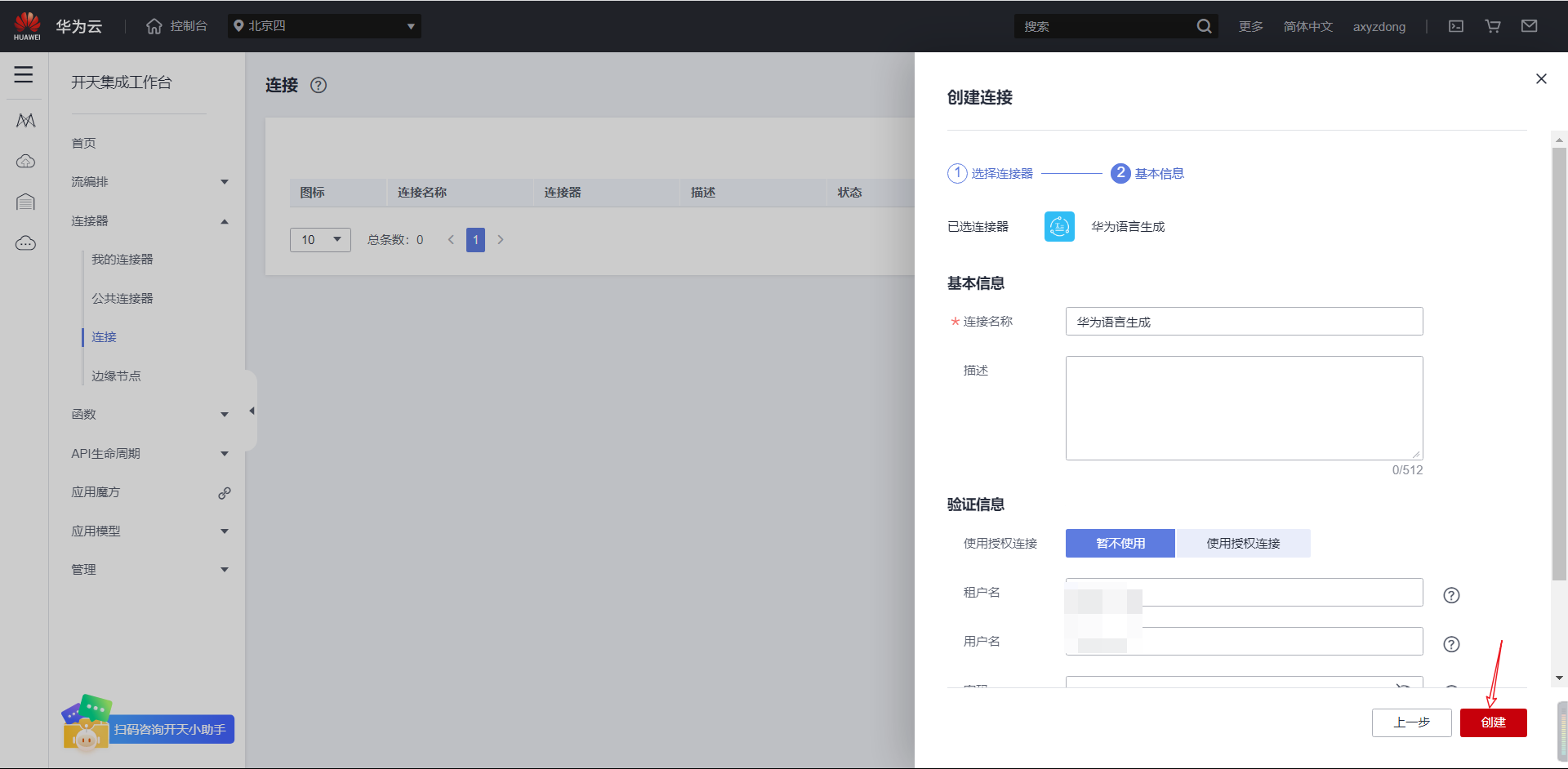Open 应用魔方 in the sidebar
This screenshot has width=1568, height=769.
pyautogui.click(x=96, y=492)
